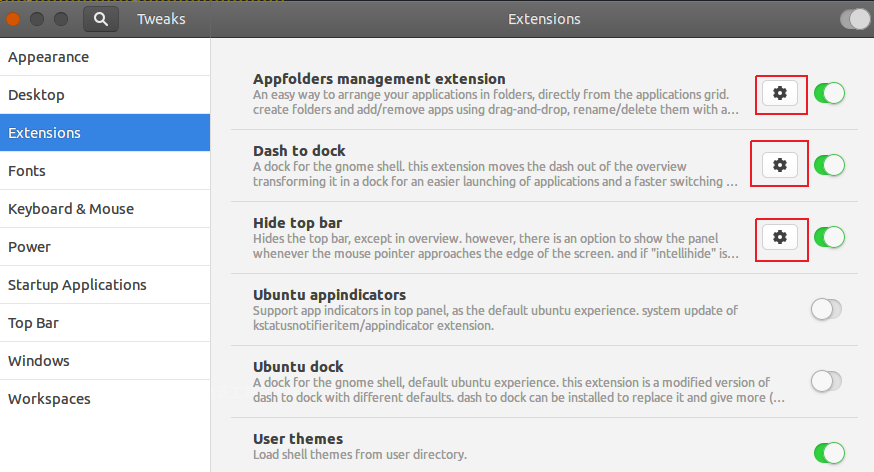The width and height of the screenshot is (874, 472).
Task: Enable the Ubuntu dock switch
Action: tap(827, 381)
